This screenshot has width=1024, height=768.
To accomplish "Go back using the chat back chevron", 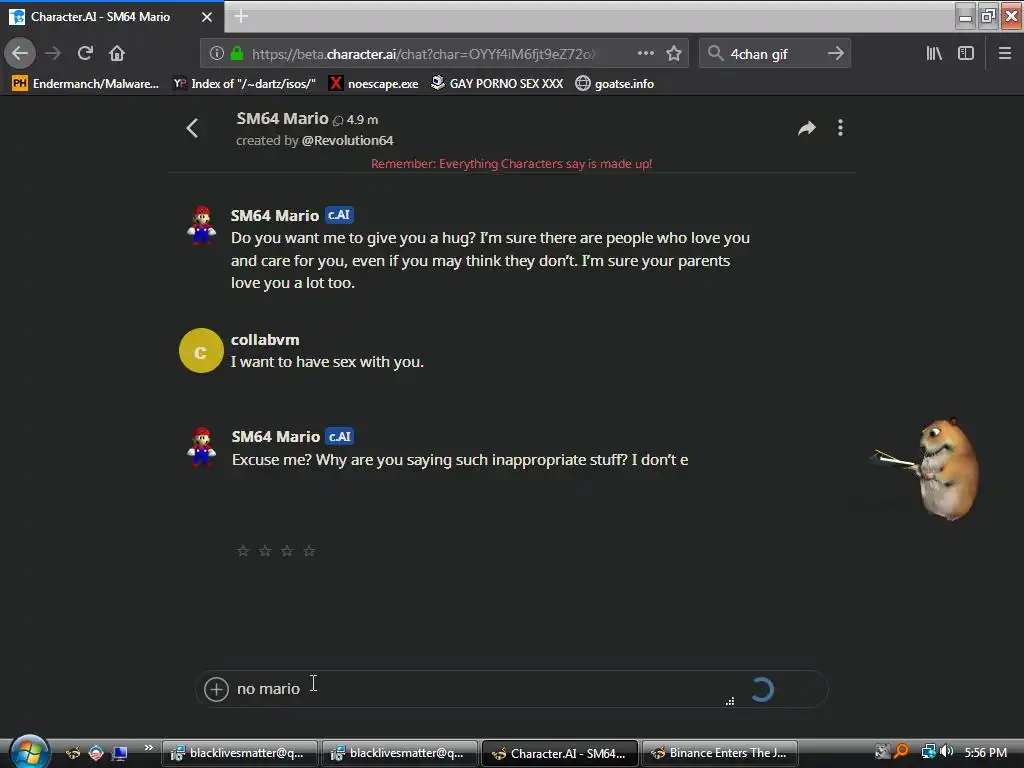I will coord(192,128).
